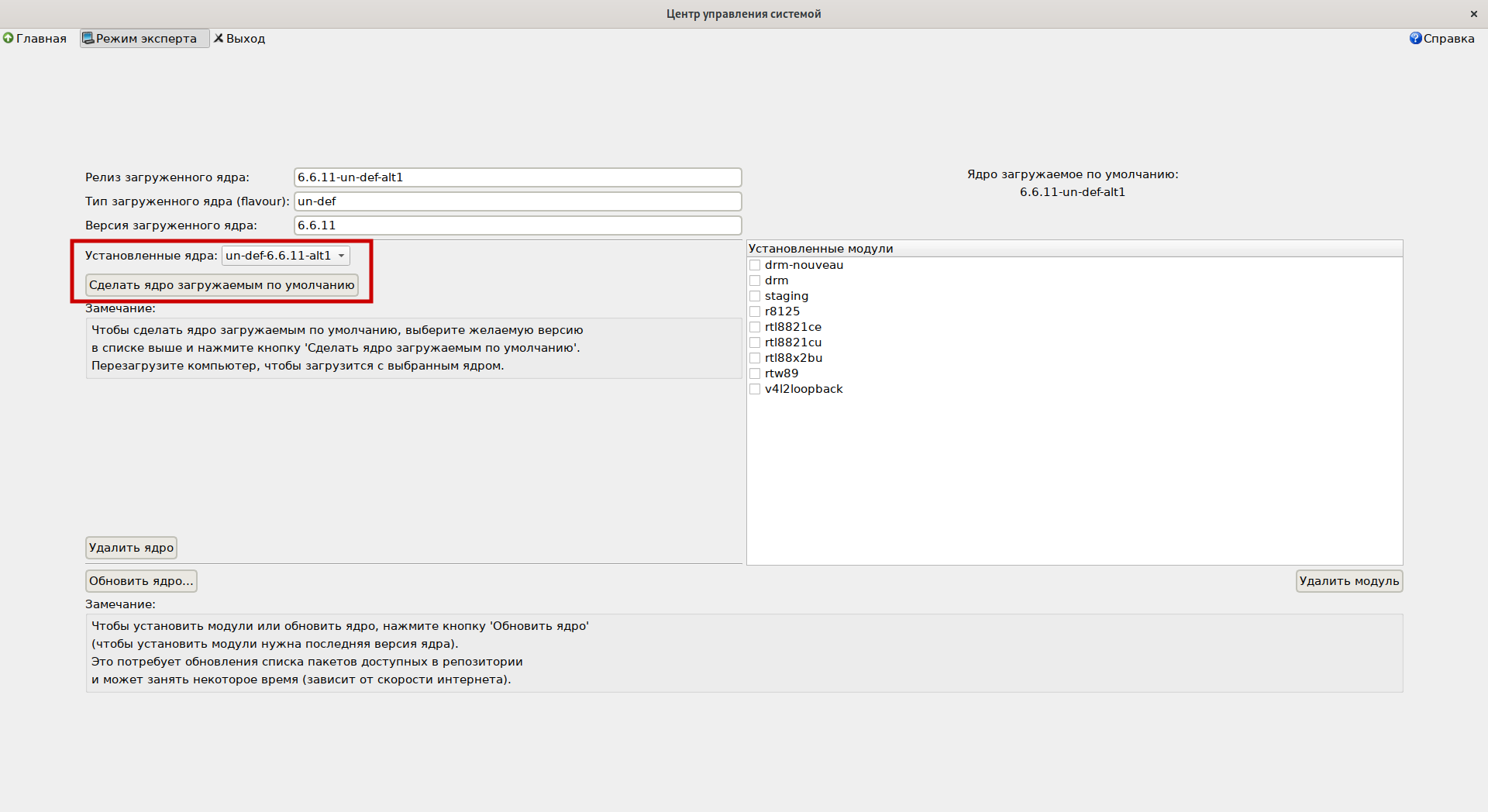Check the rtl8821ce module checkbox
Screen dimensions: 1488x812
(x=755, y=327)
